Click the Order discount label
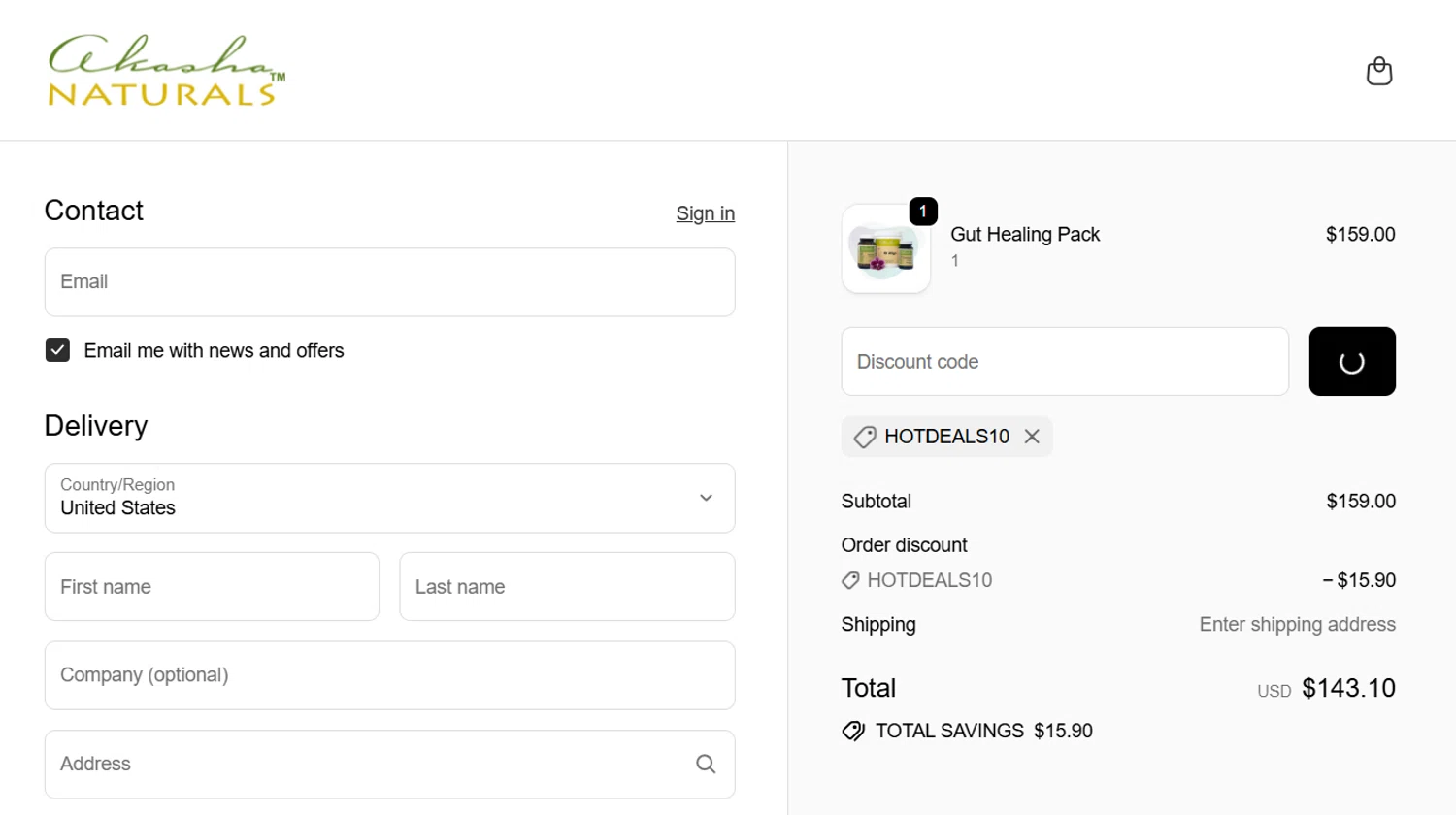The image size is (1456, 815). point(904,545)
